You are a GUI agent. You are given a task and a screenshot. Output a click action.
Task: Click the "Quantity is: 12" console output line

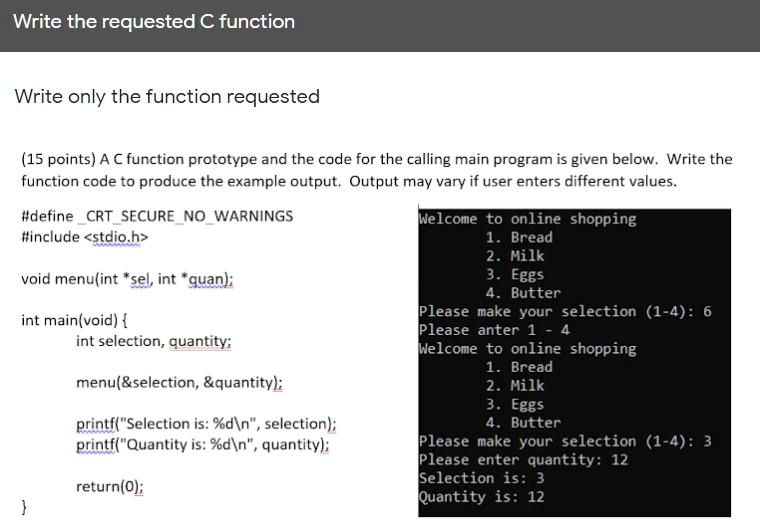tap(481, 497)
